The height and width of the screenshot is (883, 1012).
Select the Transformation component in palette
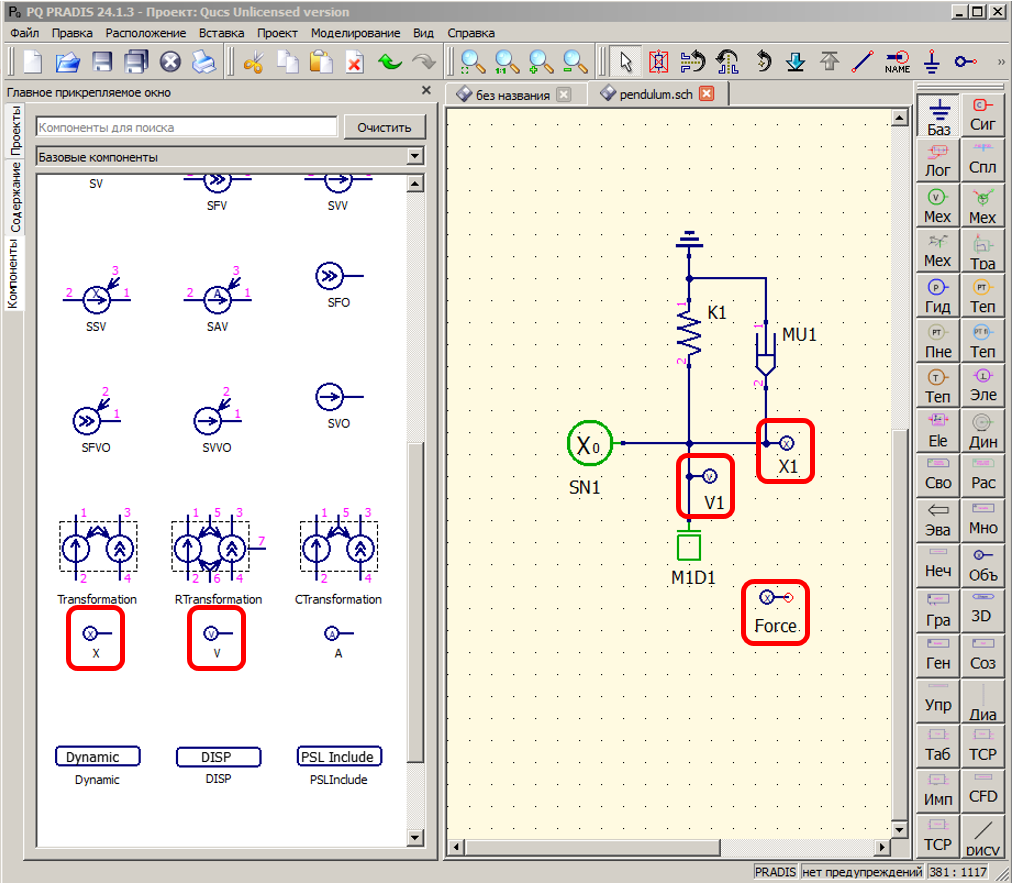pyautogui.click(x=97, y=550)
